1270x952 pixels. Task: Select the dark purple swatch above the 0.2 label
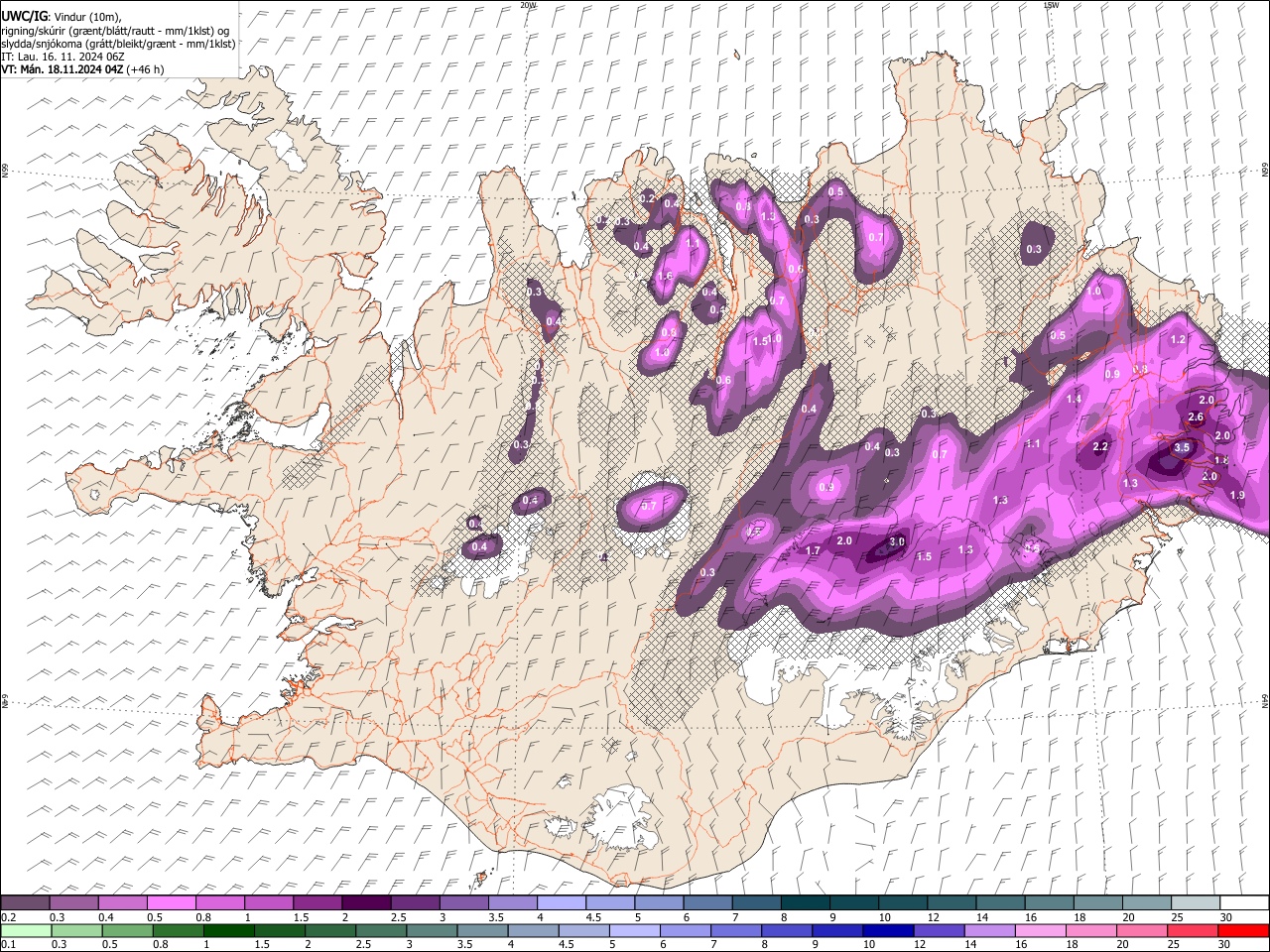coord(26,902)
